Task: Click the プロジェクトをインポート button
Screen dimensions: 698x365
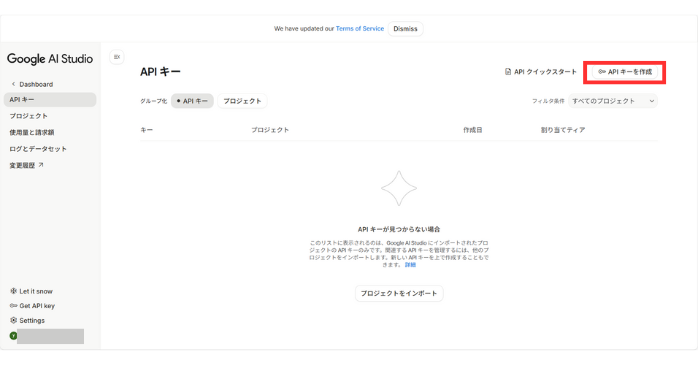Action: (399, 293)
